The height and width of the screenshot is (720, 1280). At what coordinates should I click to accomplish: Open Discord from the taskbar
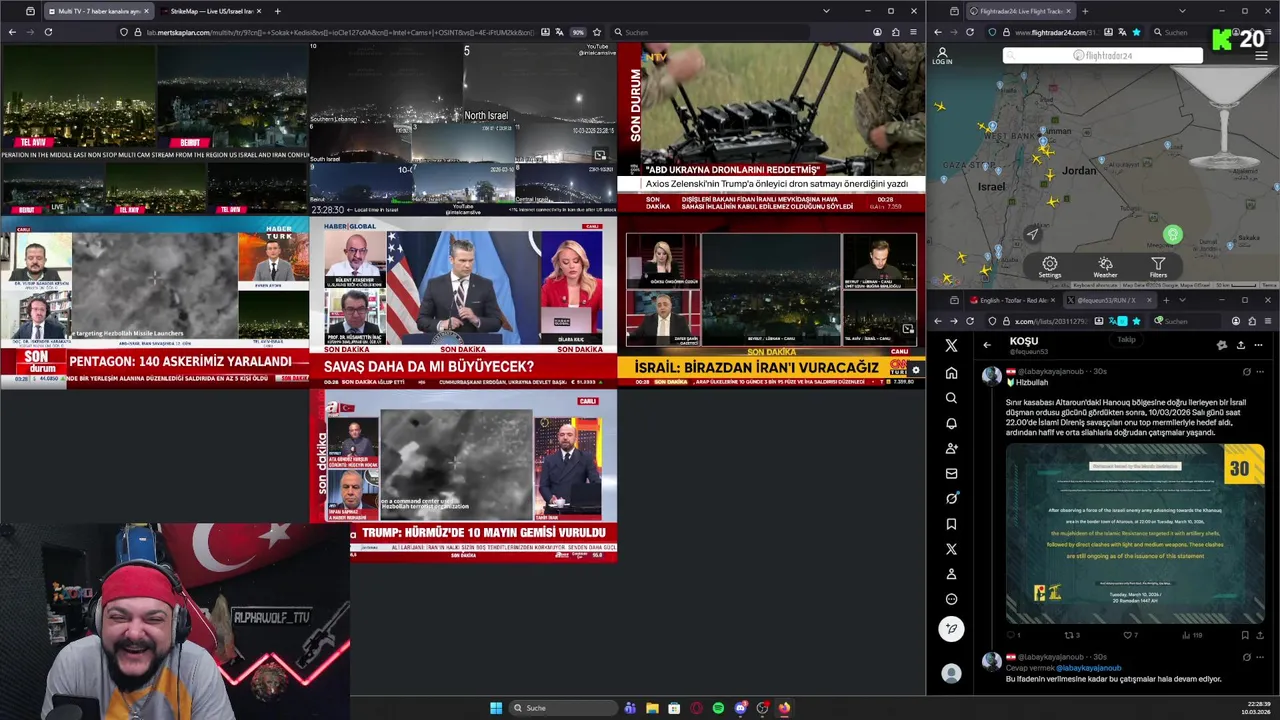[740, 708]
